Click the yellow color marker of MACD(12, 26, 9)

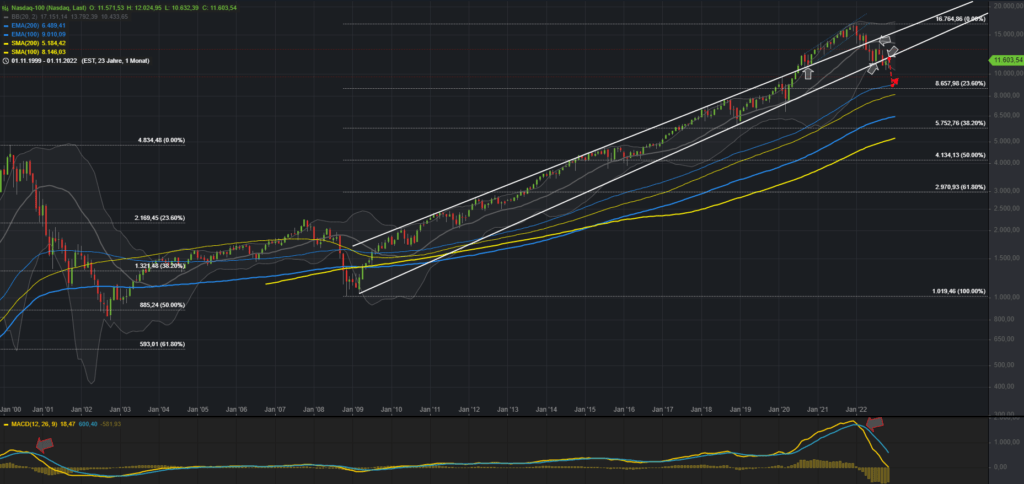[x=6, y=425]
